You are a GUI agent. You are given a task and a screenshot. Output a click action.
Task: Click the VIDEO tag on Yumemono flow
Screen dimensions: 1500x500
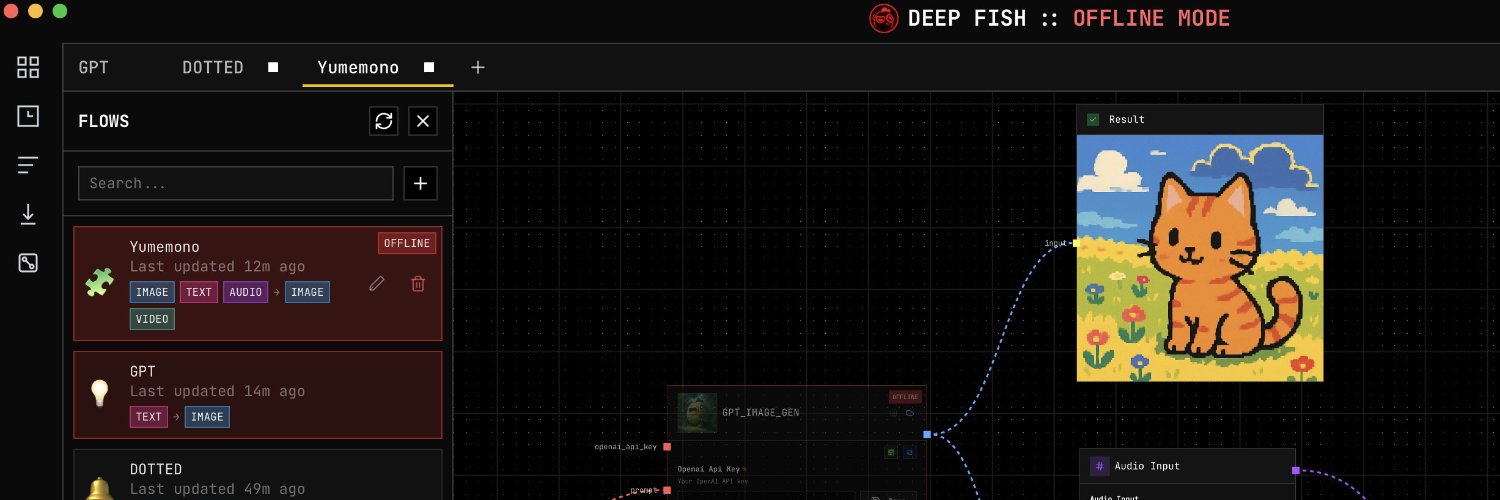click(152, 319)
